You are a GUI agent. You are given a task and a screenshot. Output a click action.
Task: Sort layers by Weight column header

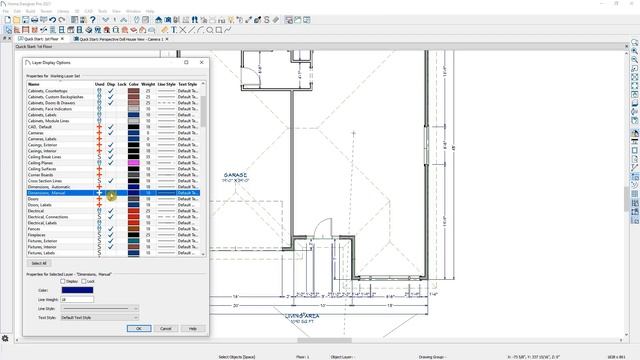(148, 84)
